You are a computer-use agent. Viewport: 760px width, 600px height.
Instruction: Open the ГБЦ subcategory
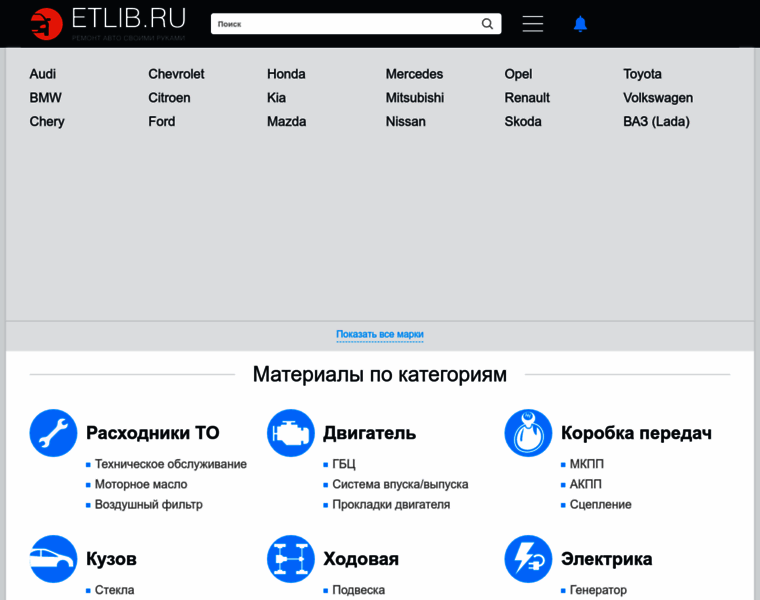click(344, 464)
